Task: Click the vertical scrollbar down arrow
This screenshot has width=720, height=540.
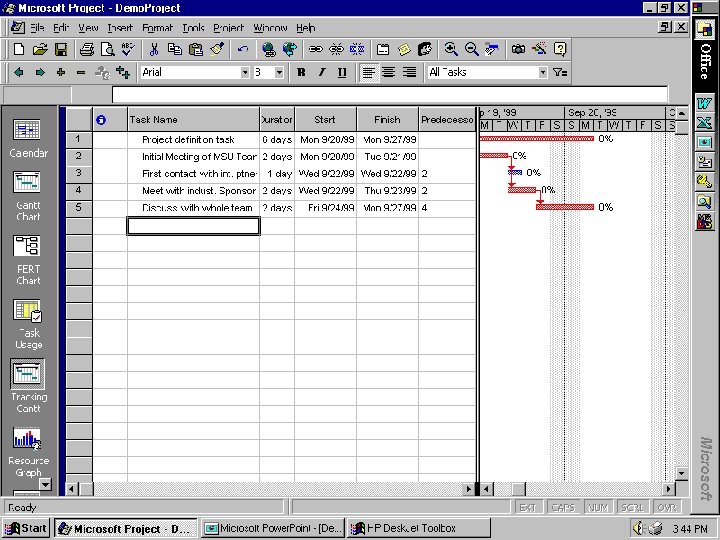Action: [681, 473]
